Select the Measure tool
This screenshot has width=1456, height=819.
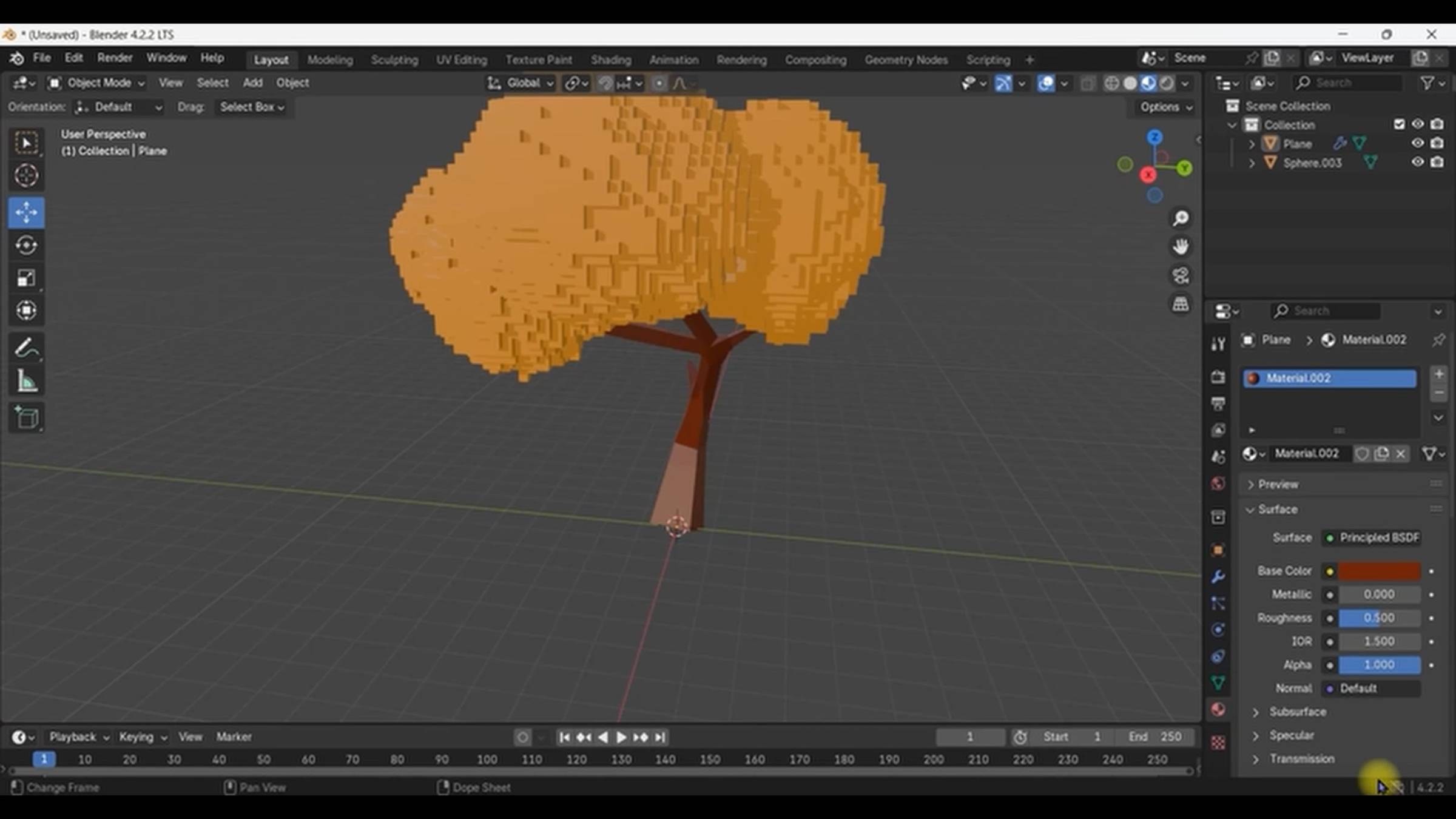tap(26, 382)
